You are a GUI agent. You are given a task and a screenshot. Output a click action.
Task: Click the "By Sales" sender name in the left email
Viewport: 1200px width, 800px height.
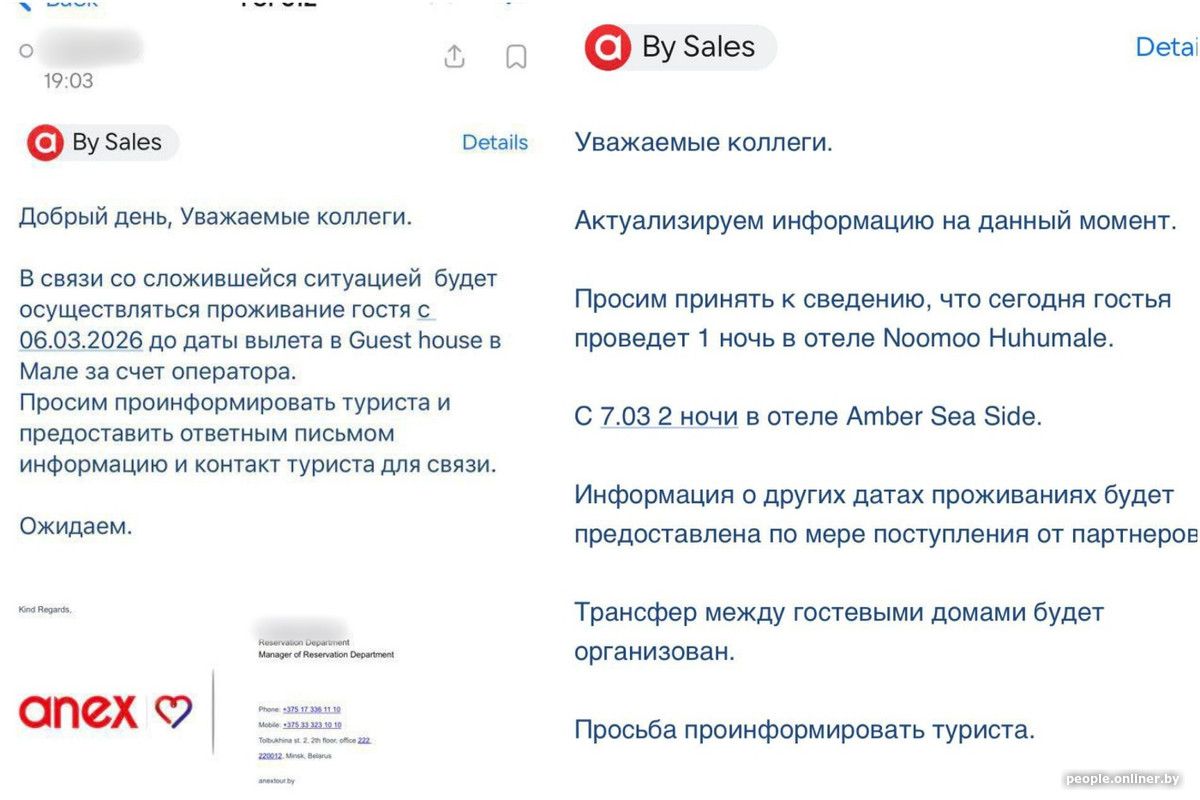point(117,143)
